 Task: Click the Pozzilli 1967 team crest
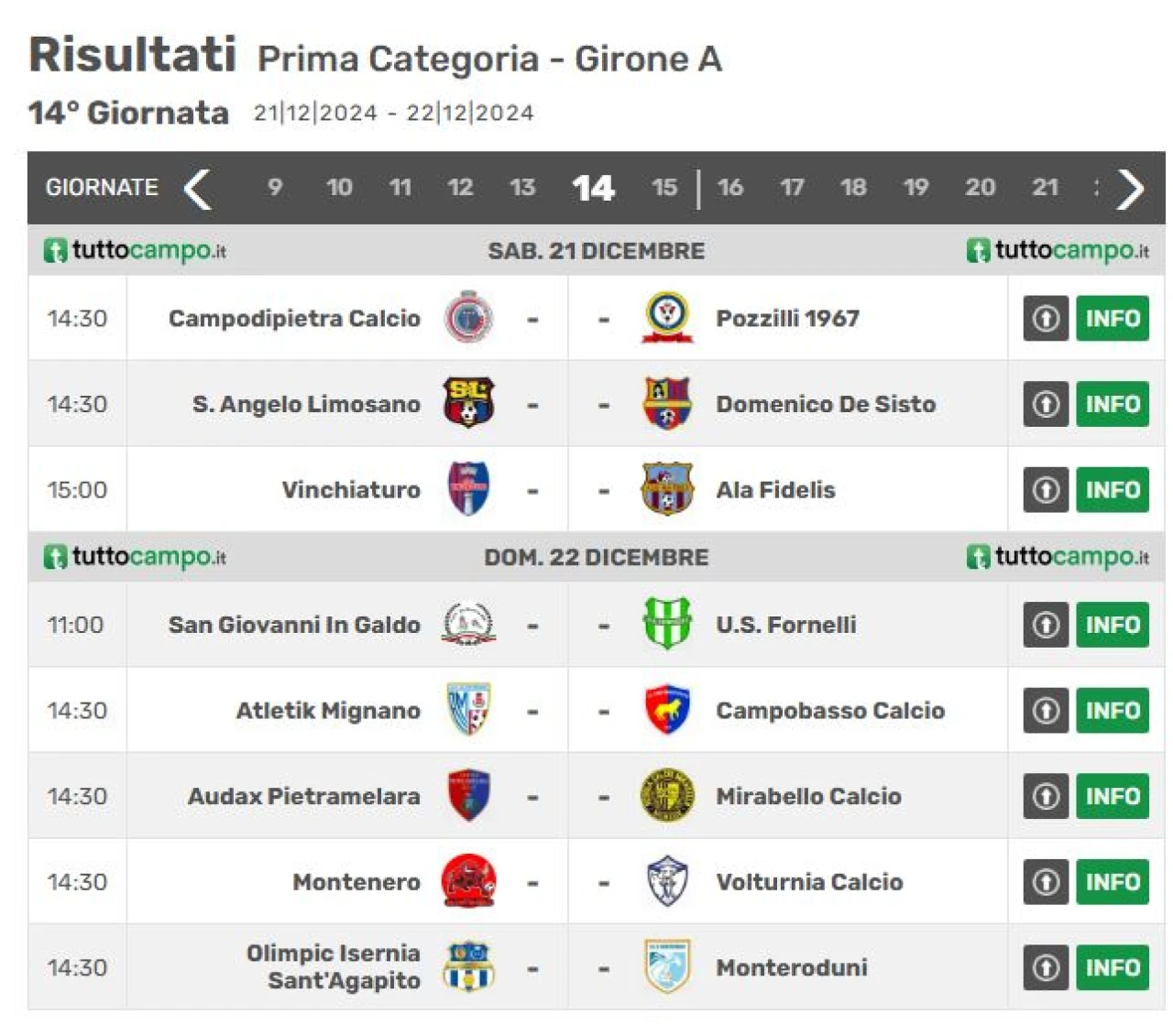(x=666, y=318)
